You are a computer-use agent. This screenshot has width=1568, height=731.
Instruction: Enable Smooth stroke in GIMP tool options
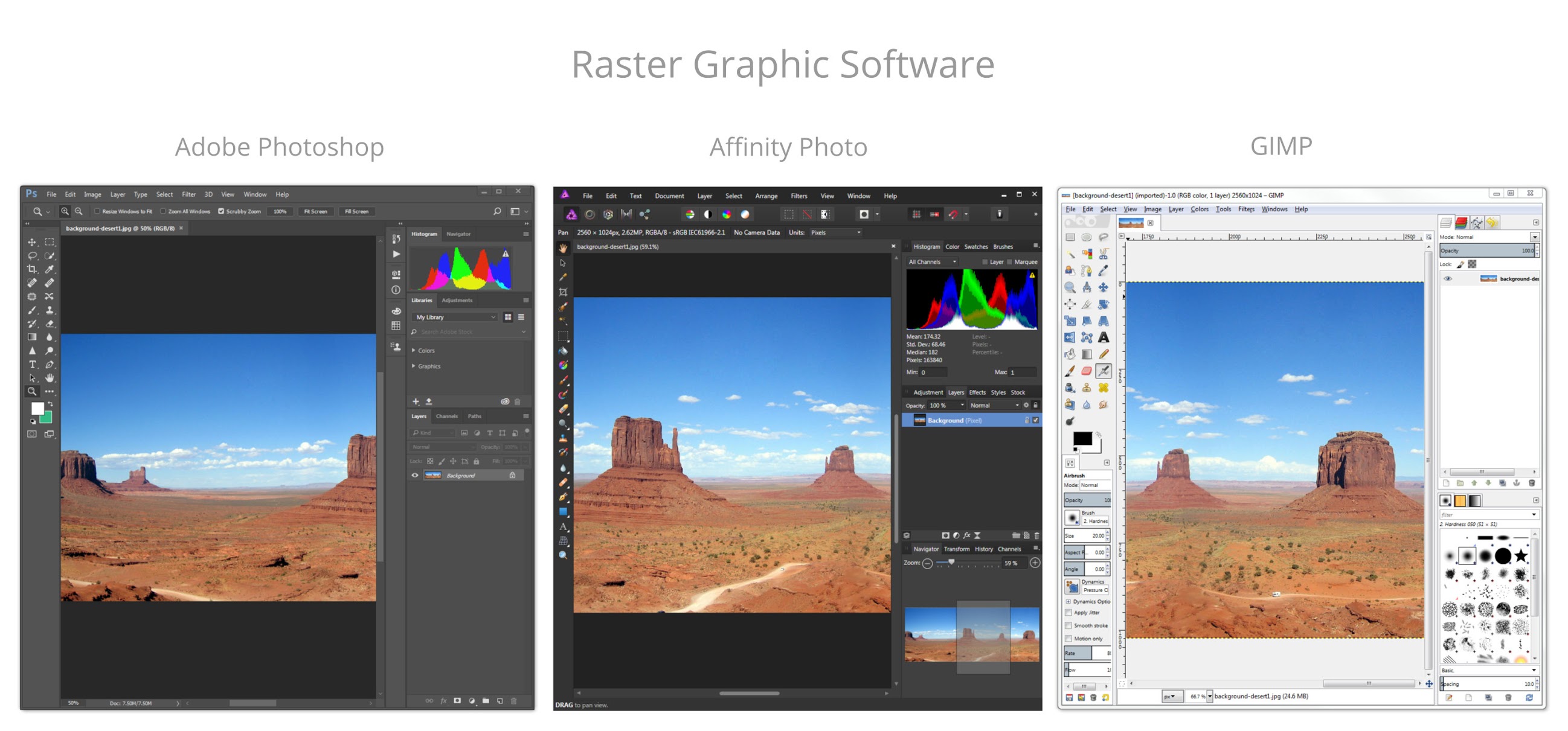pos(1068,626)
